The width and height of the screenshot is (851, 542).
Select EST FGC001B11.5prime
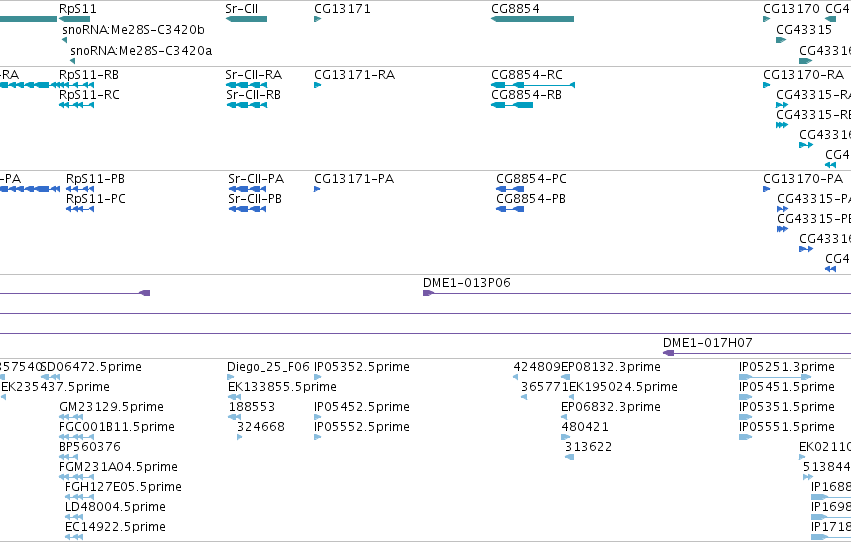117,427
